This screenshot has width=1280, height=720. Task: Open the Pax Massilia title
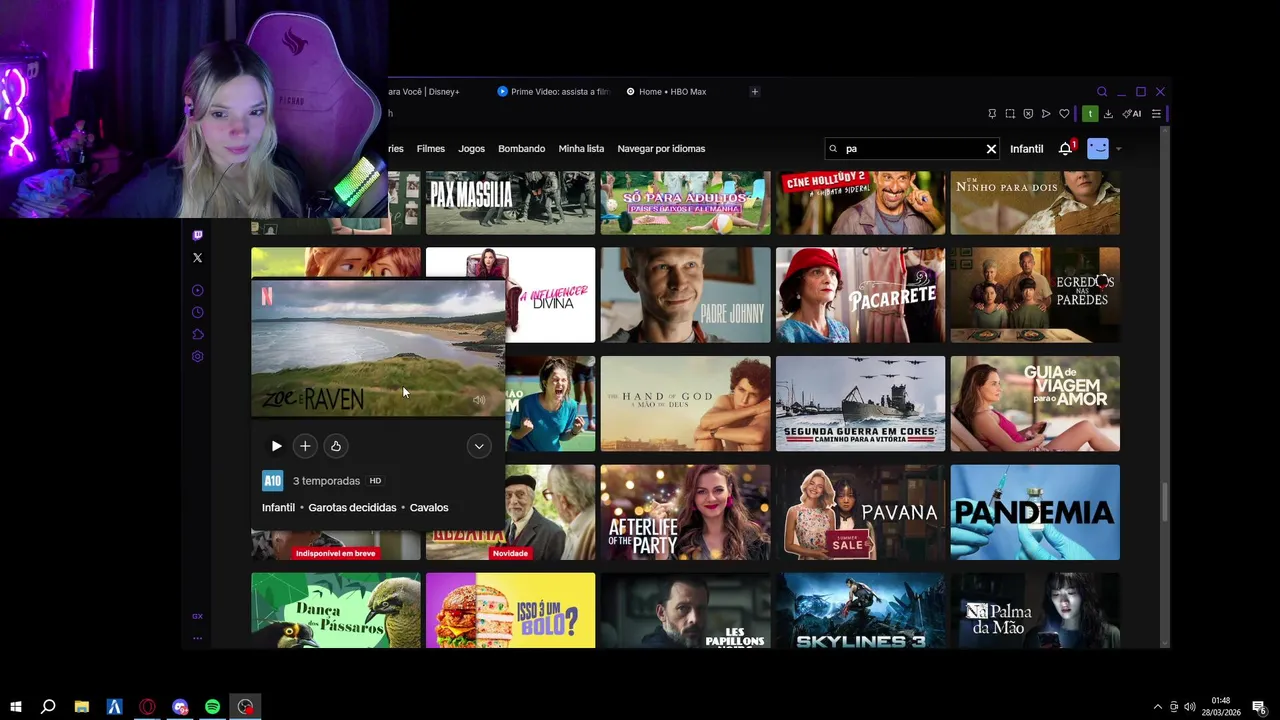click(x=510, y=203)
